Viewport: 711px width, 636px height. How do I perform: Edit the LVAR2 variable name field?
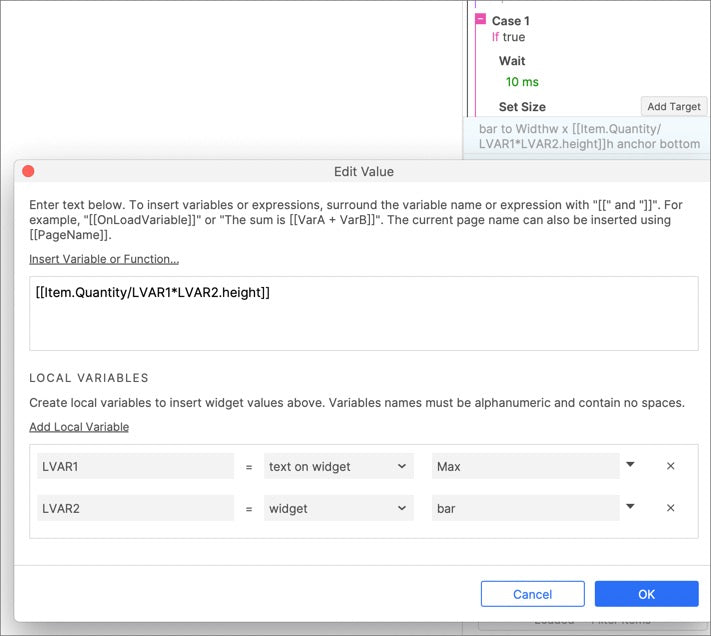(136, 508)
